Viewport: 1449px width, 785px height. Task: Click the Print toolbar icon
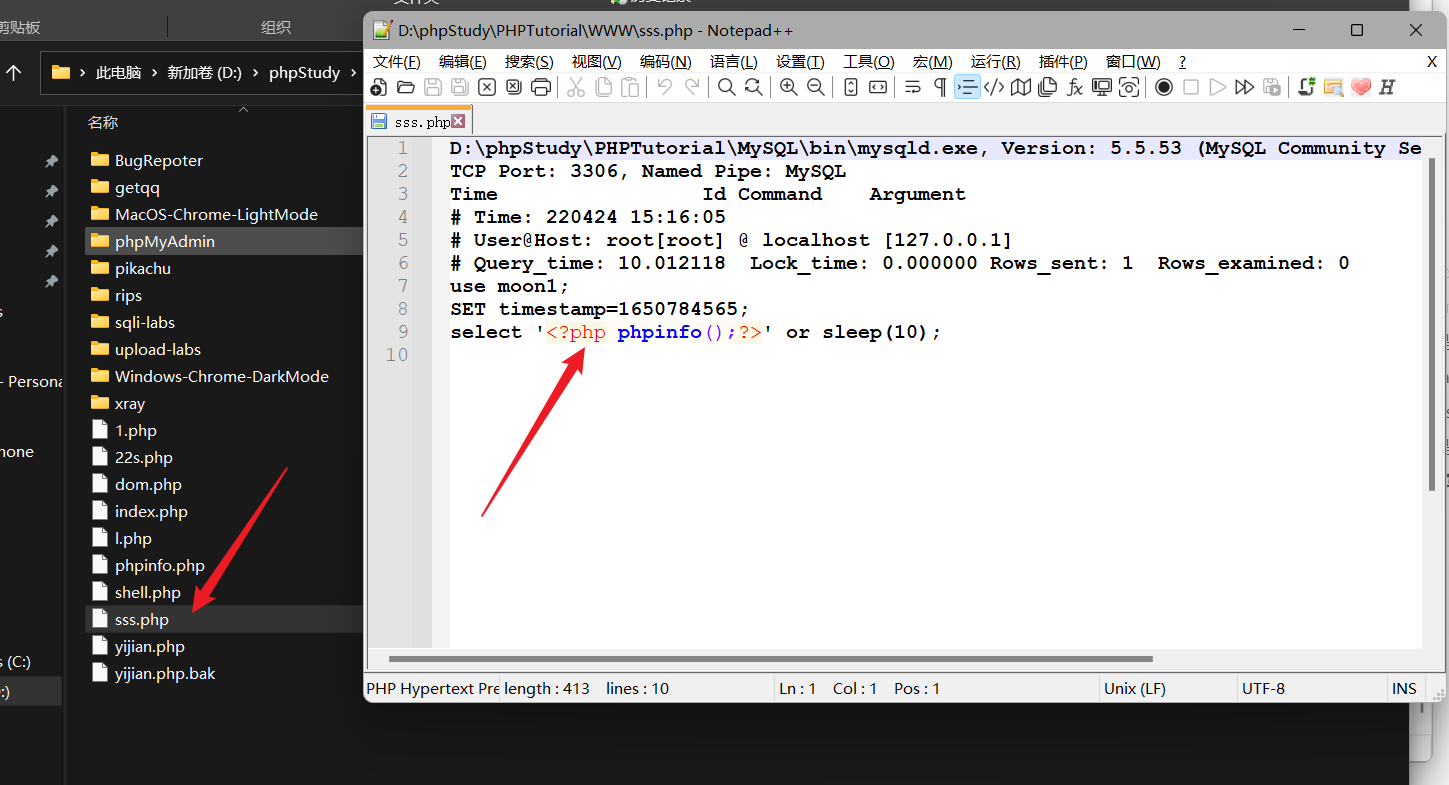click(540, 87)
